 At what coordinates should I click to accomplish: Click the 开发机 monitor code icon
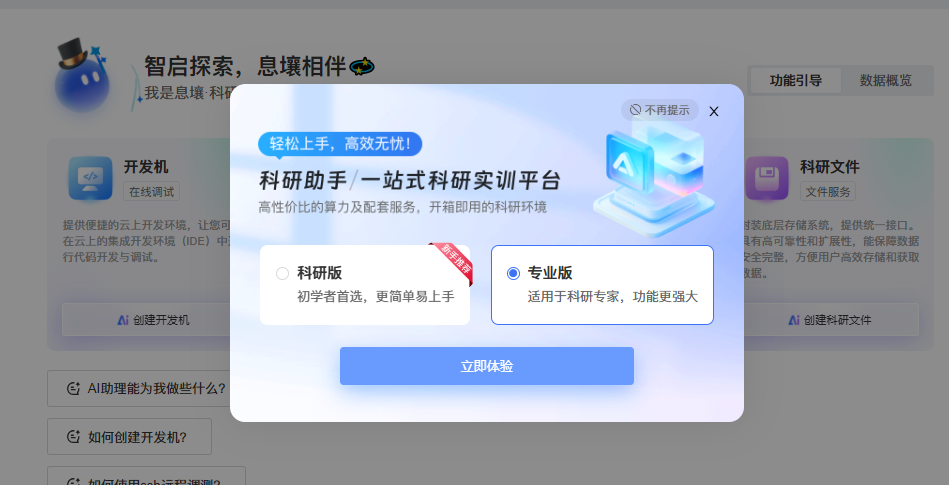click(x=90, y=178)
